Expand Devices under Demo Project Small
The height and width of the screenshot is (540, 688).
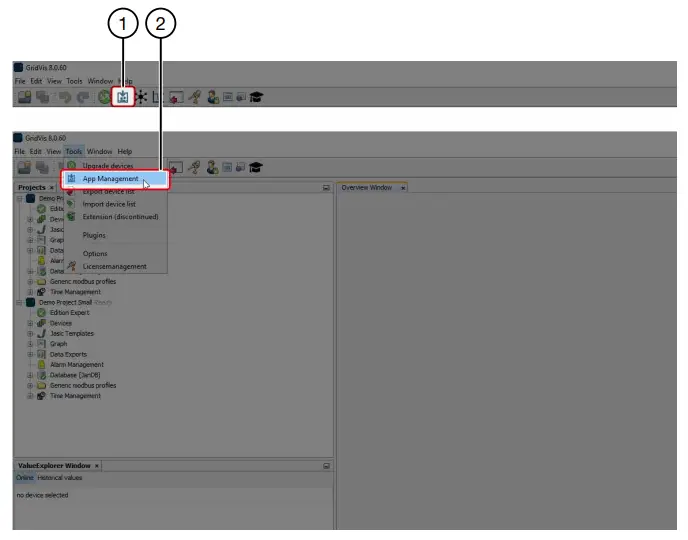(30, 323)
